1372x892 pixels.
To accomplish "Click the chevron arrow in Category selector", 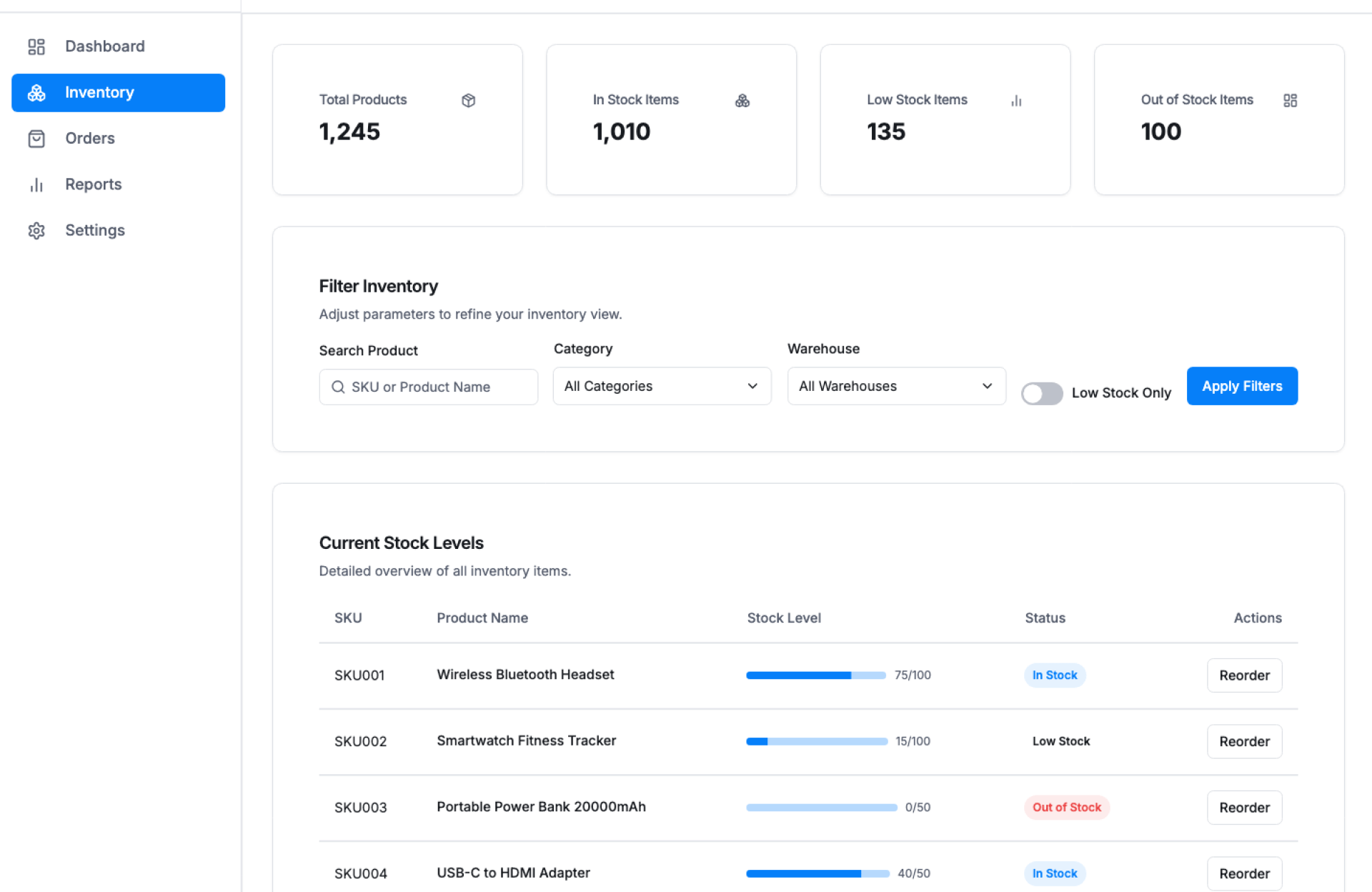I will pyautogui.click(x=752, y=386).
